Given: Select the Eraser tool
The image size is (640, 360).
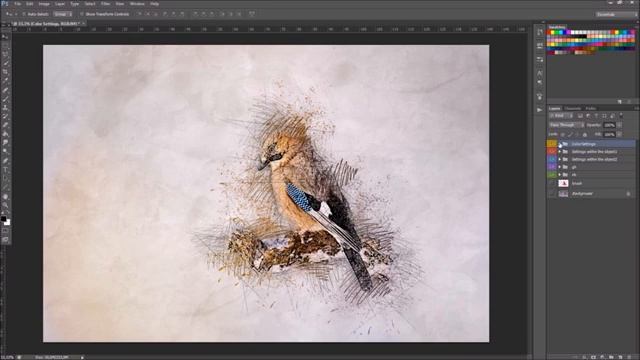Looking at the screenshot, I should pyautogui.click(x=5, y=125).
